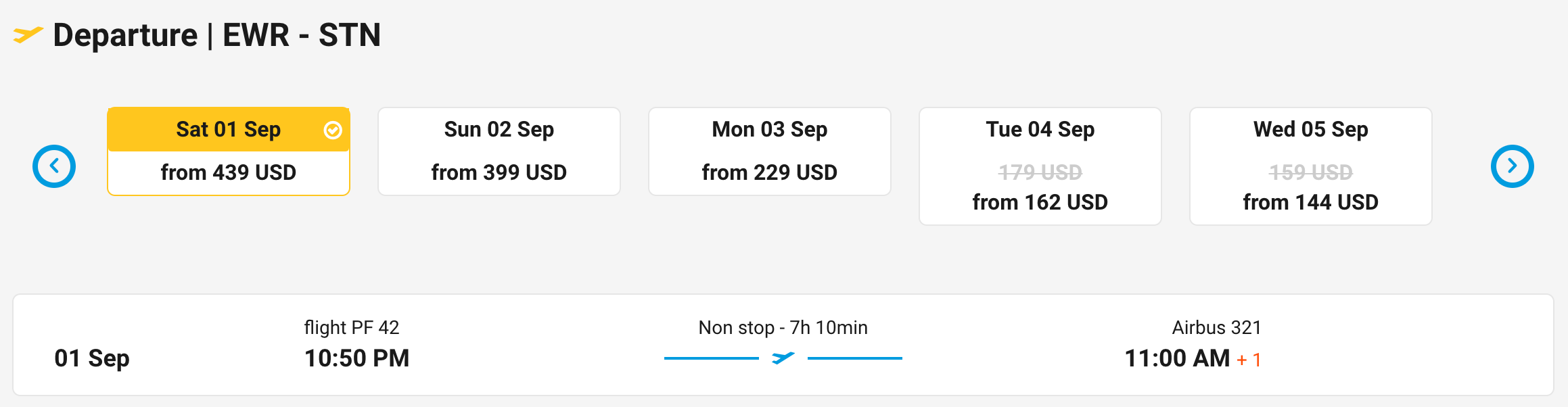Click the discounted from 162 USD price

coord(1040,202)
